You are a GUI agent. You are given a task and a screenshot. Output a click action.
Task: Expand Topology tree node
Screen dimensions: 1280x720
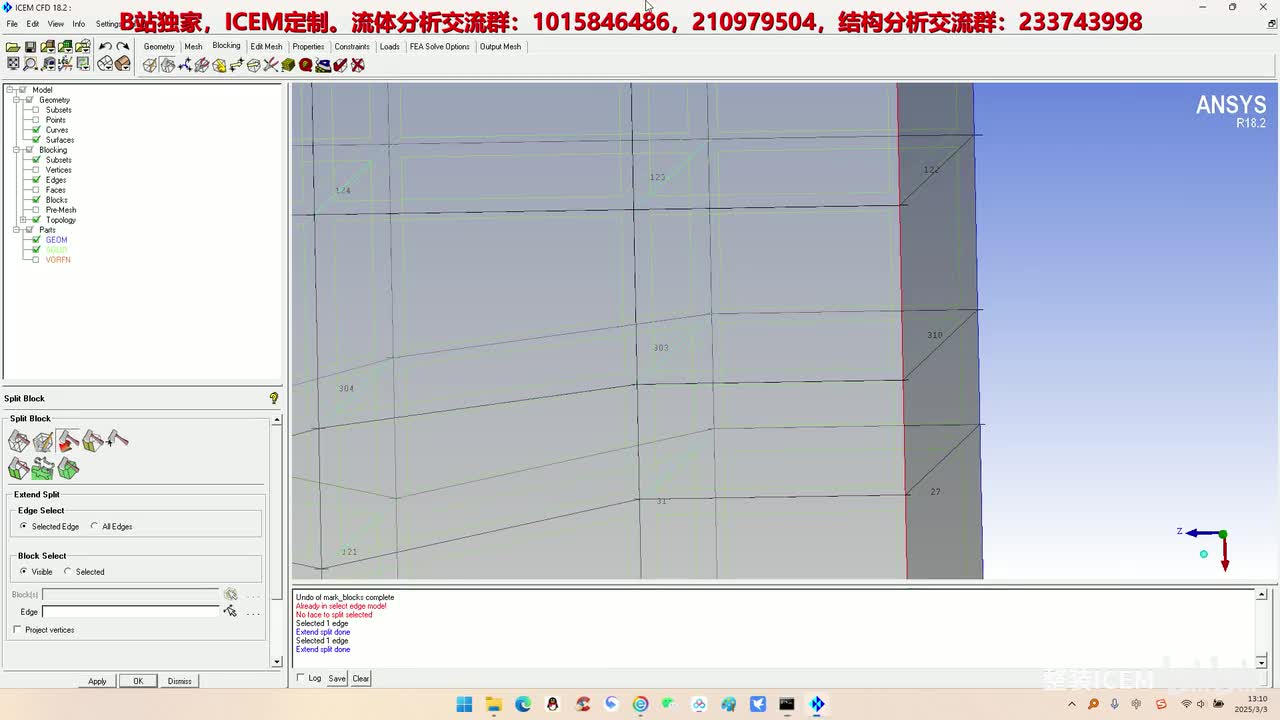(x=23, y=220)
